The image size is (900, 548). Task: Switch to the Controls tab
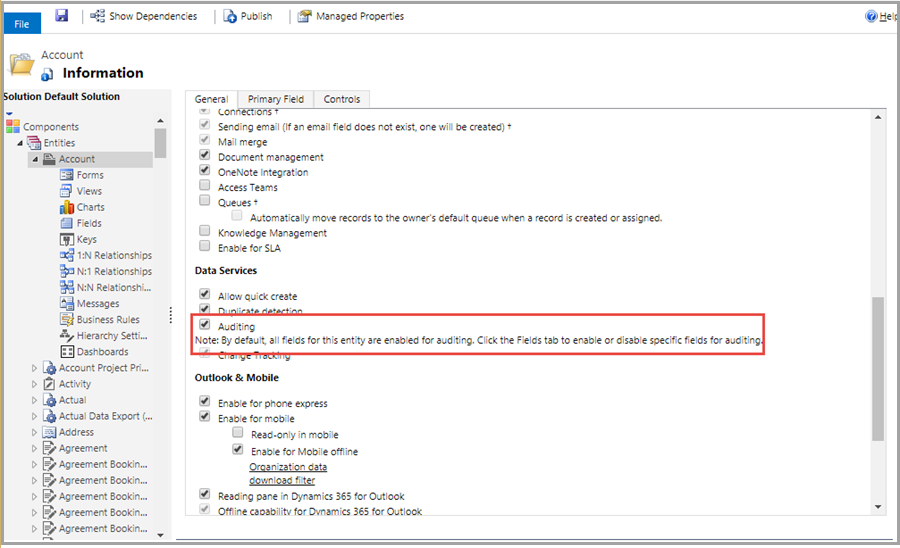tap(342, 99)
